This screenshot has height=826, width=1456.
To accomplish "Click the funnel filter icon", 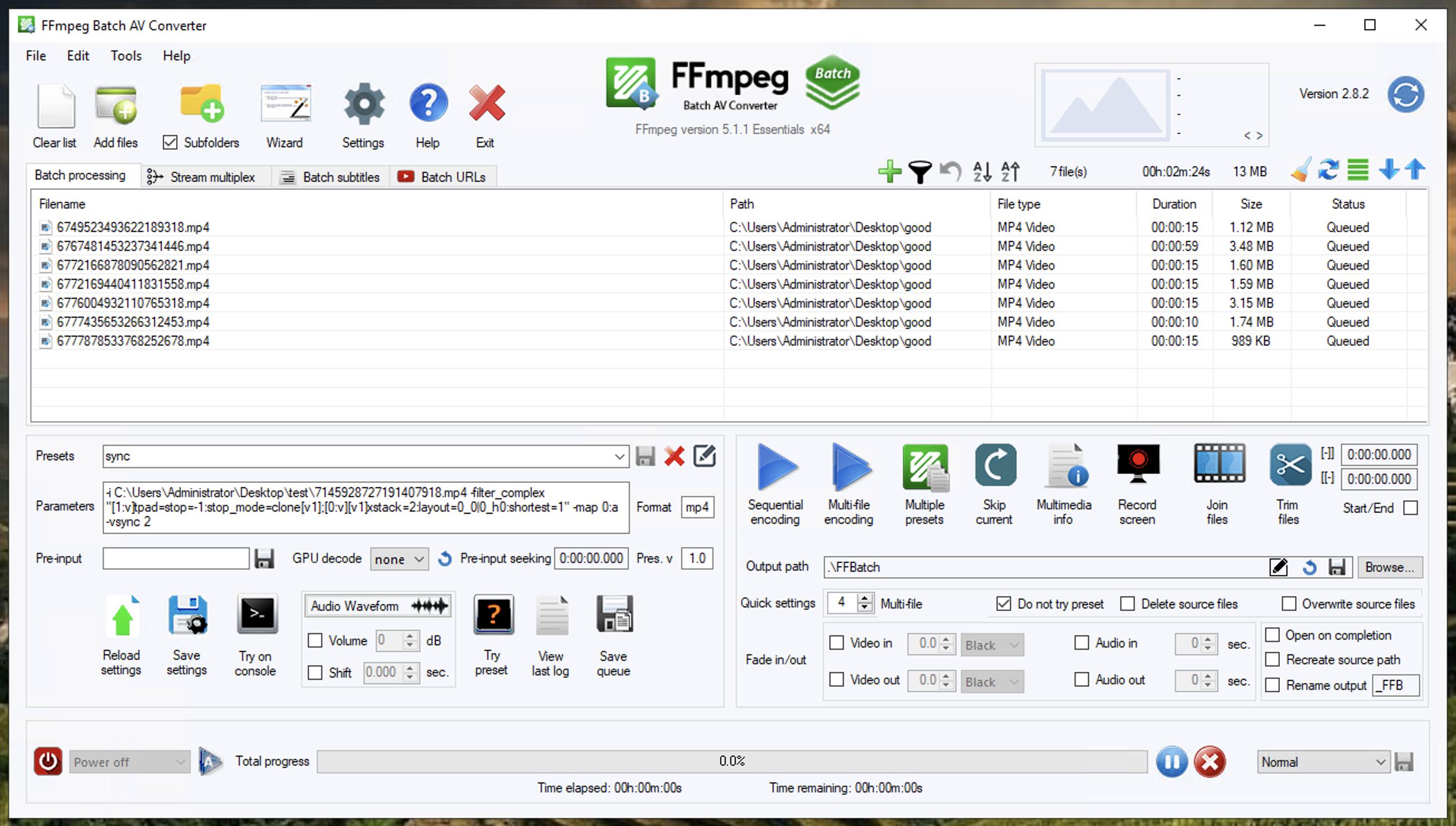I will 919,171.
